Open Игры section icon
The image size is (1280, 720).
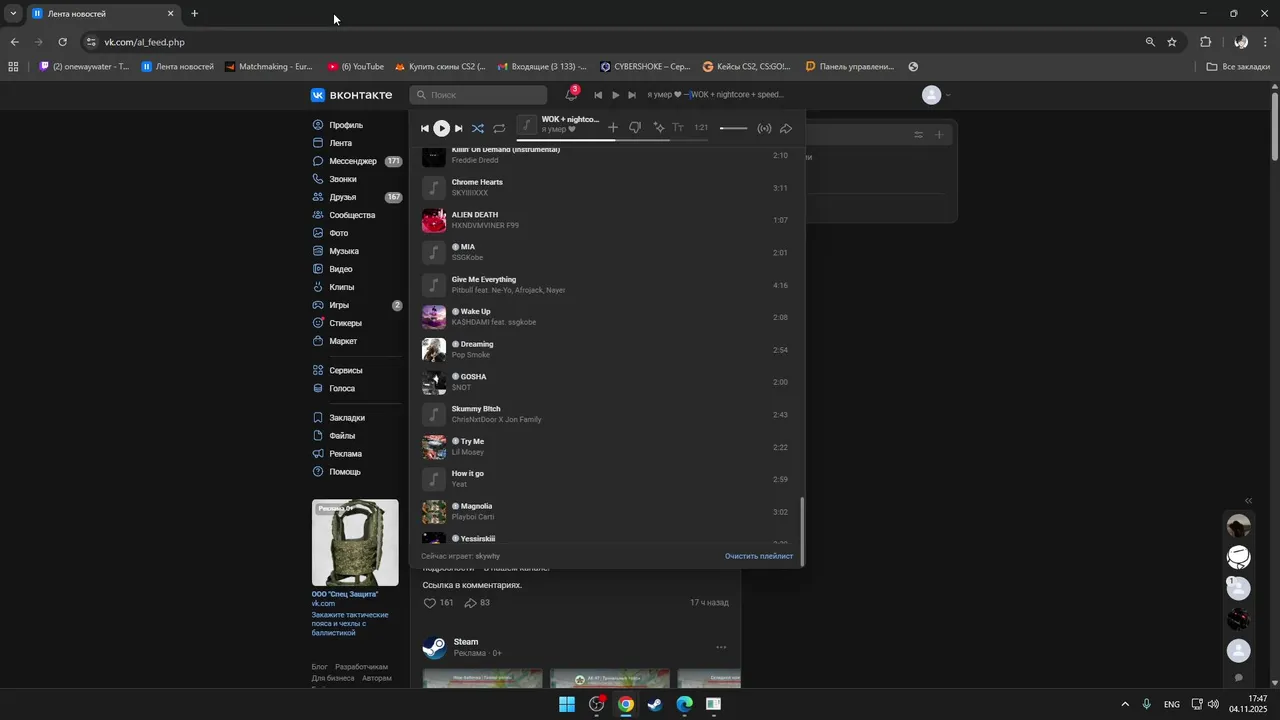[318, 305]
